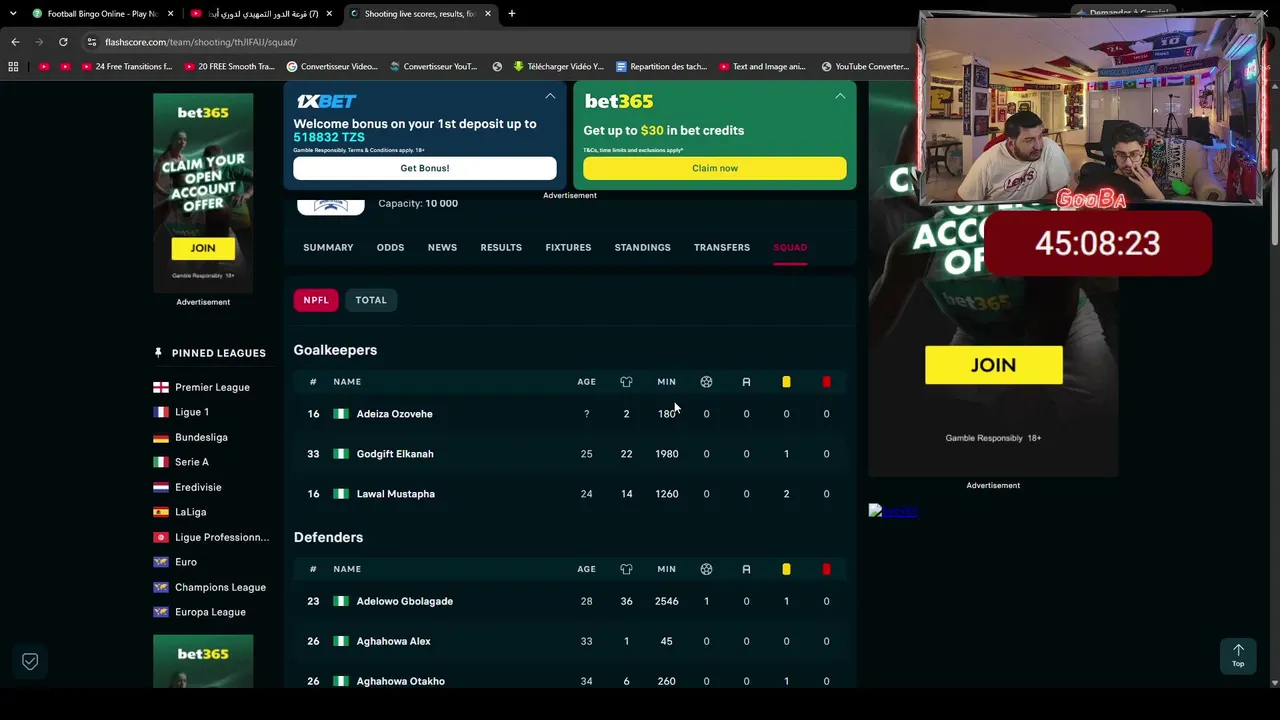Image resolution: width=1280 pixels, height=720 pixels.
Task: Open the '24 Free Transitions' bookmark
Action: 125,67
